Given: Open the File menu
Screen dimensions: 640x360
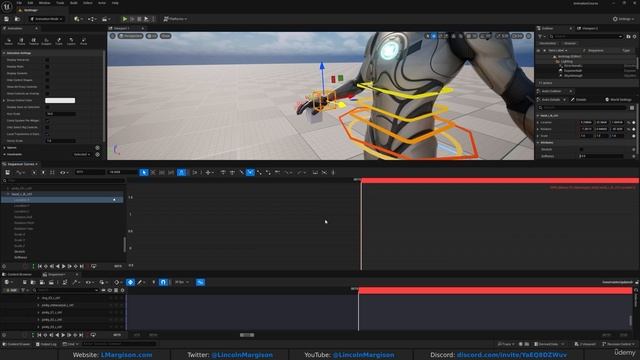Looking at the screenshot, I should [19, 3].
